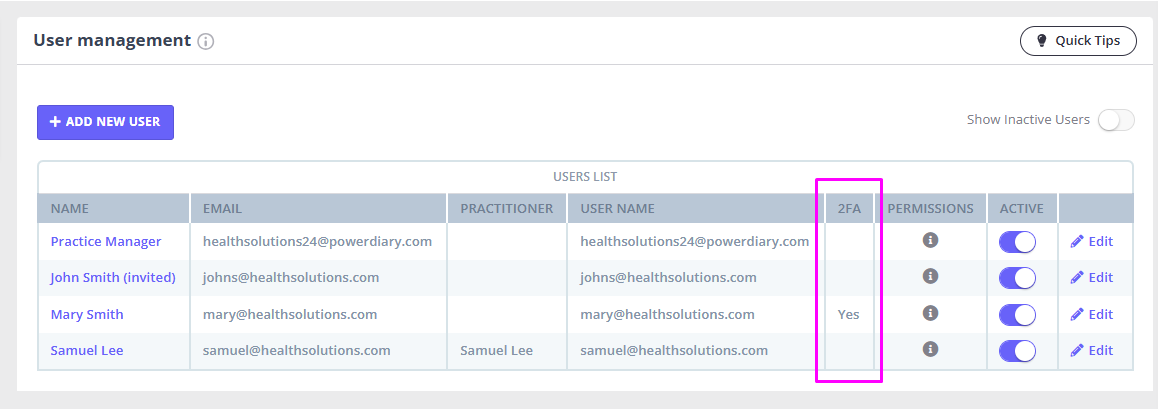Click the 2FA column header

[848, 208]
